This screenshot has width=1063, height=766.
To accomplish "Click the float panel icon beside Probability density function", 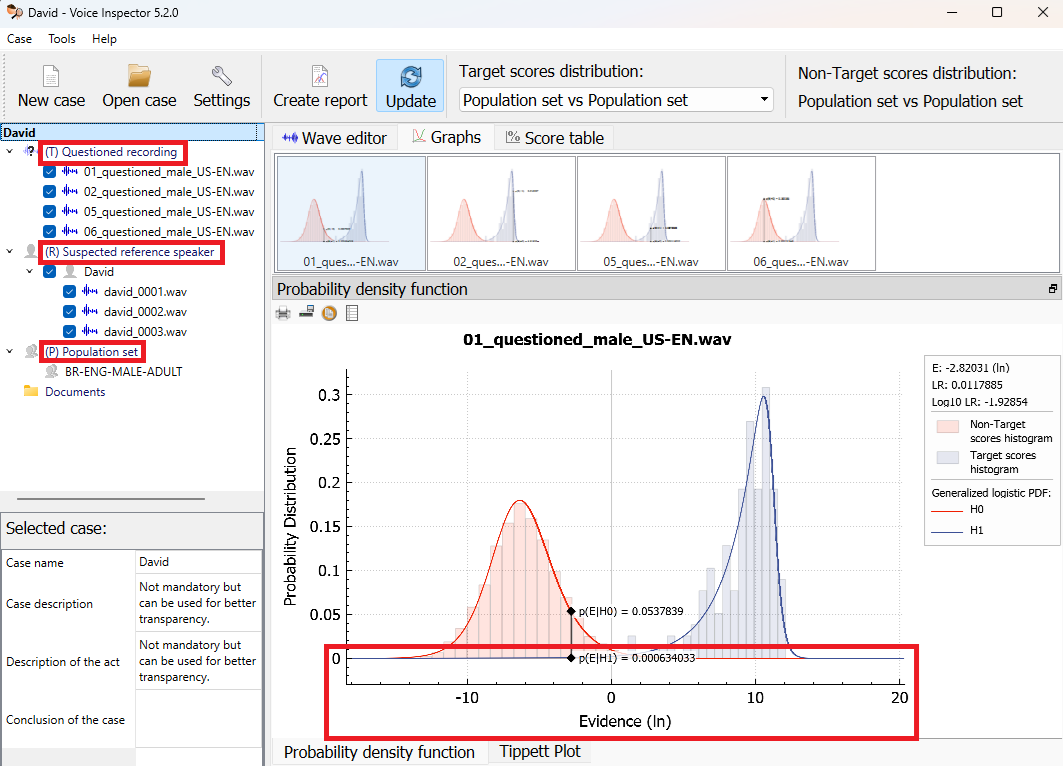I will coord(1053,289).
